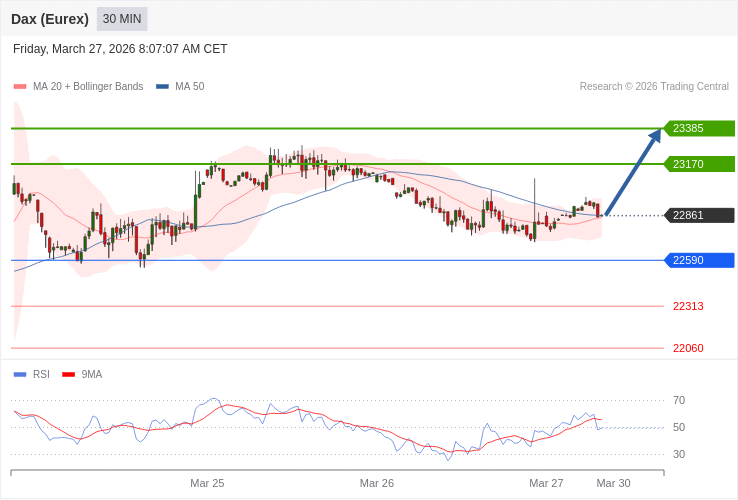The image size is (738, 500).
Task: Click the MA 20 + Bollinger Bands label
Action: (88, 87)
